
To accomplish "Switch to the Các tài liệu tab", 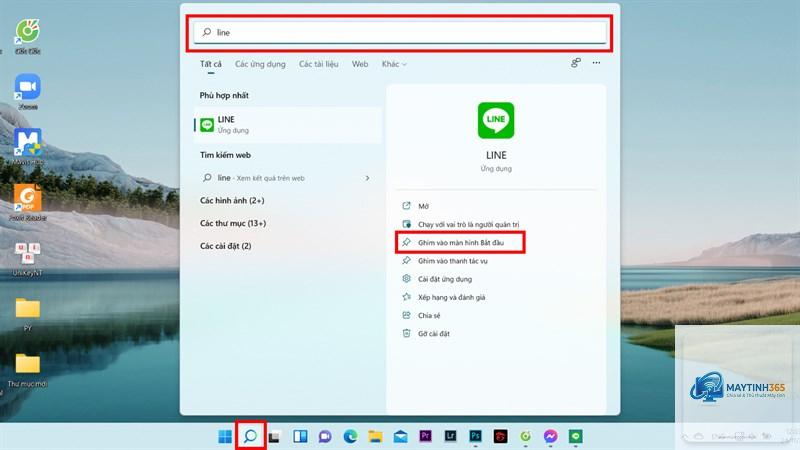I will point(318,64).
